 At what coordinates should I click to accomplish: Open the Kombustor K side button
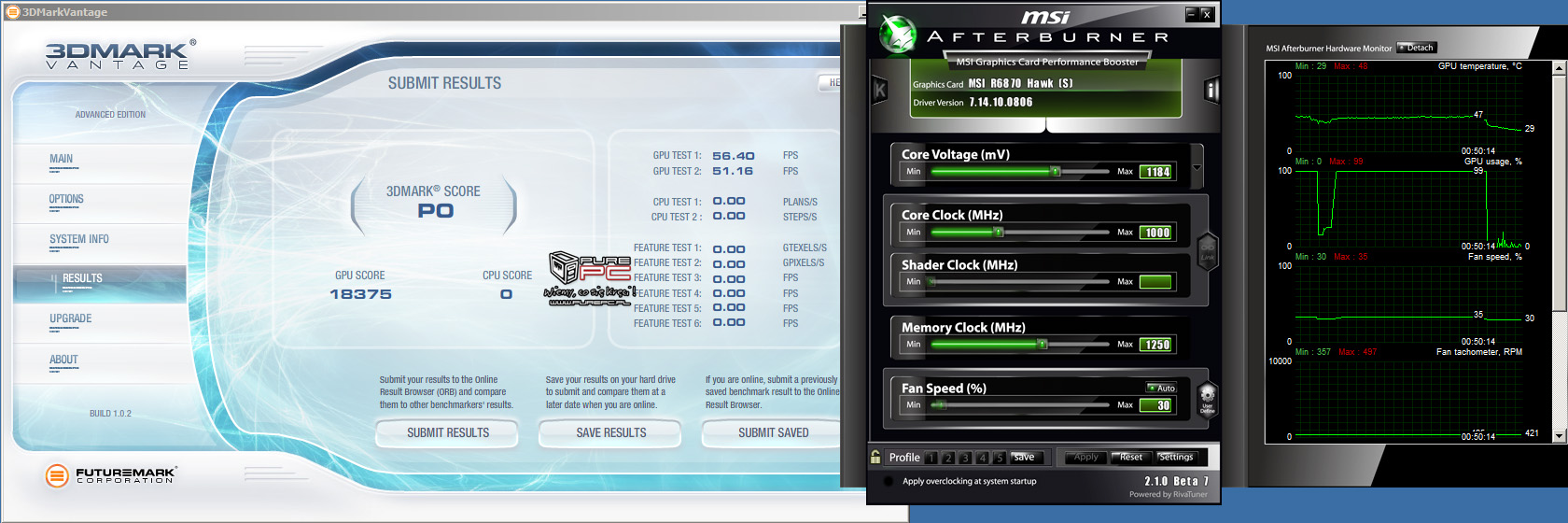pos(879,90)
